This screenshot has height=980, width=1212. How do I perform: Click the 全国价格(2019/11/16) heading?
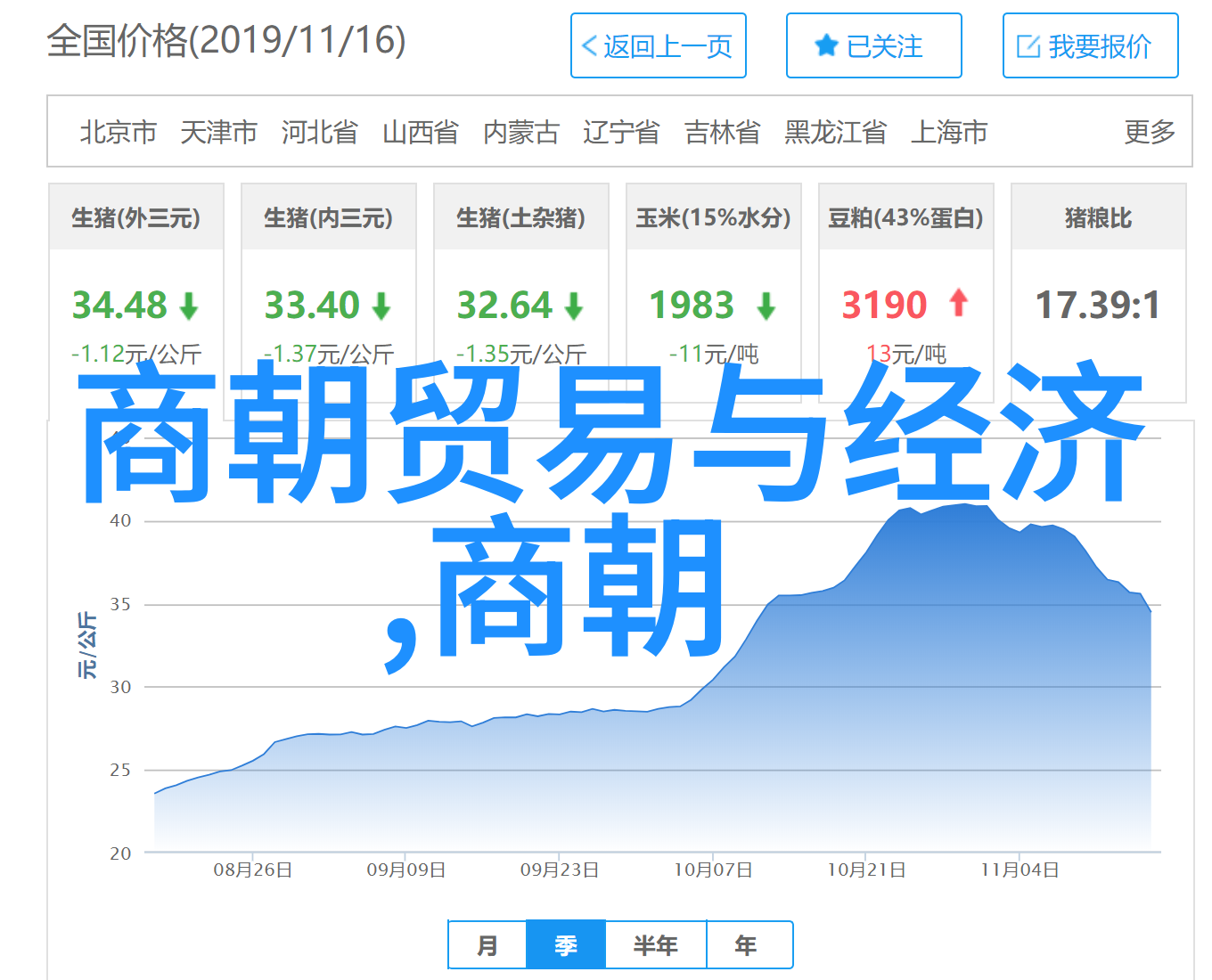(x=226, y=40)
